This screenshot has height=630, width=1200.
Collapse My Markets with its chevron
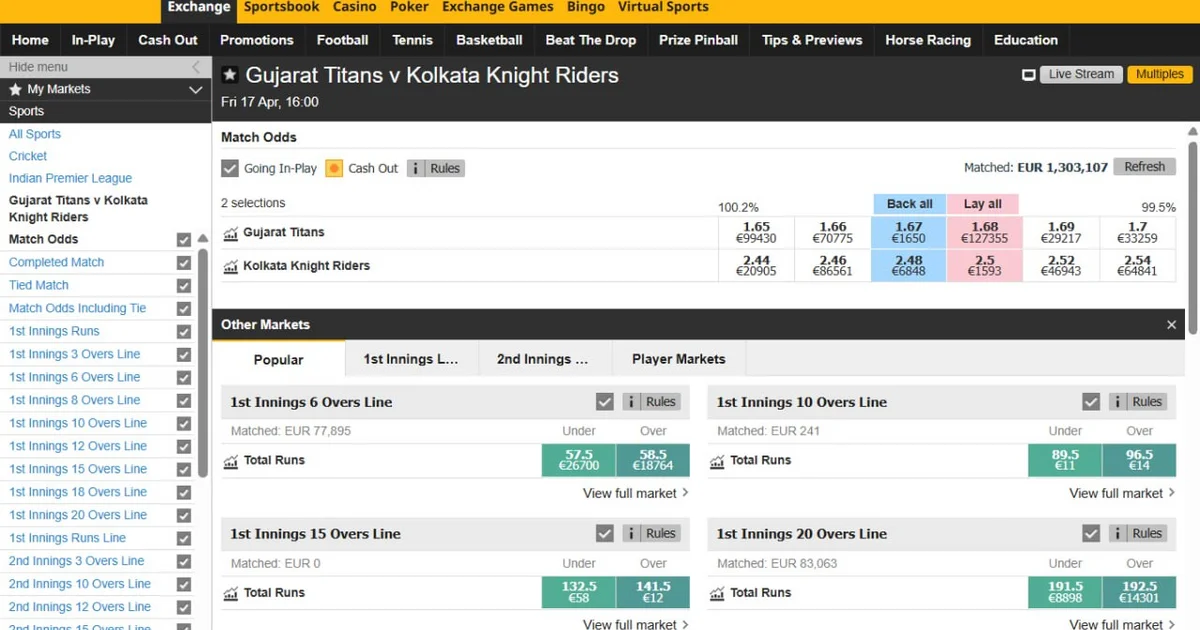tap(196, 89)
